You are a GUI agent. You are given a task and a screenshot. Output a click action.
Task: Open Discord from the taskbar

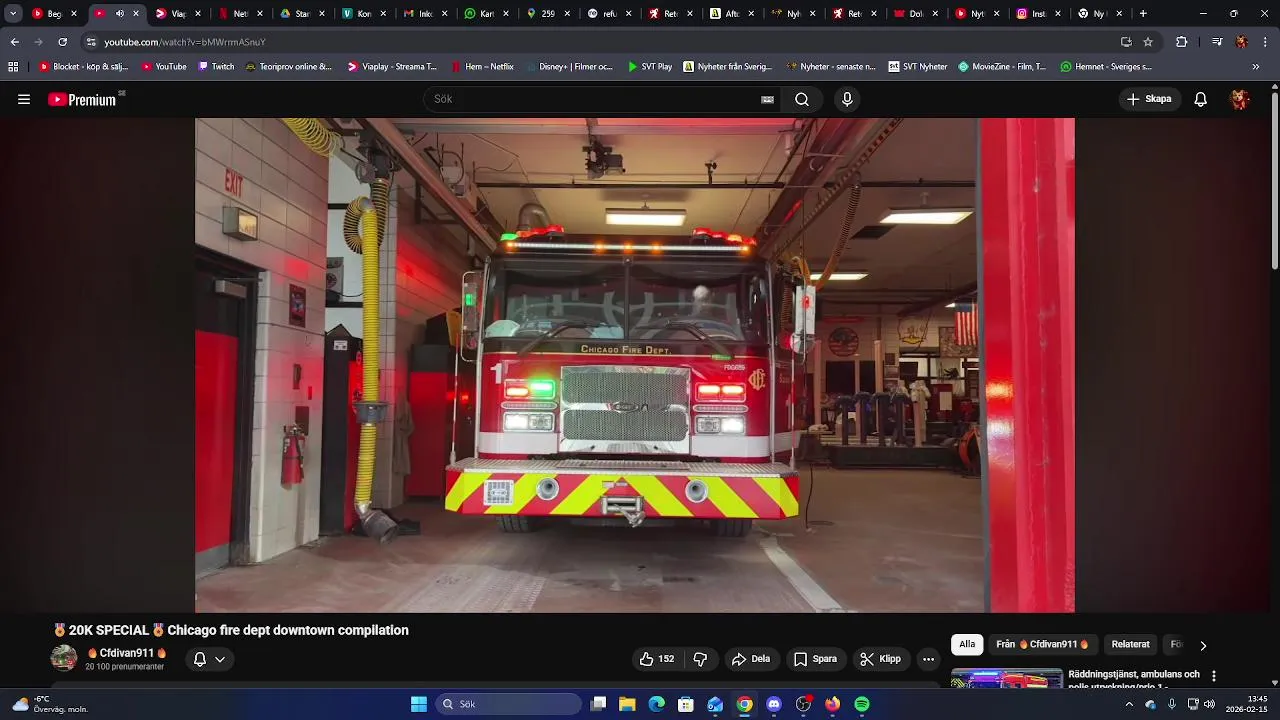pyautogui.click(x=773, y=704)
